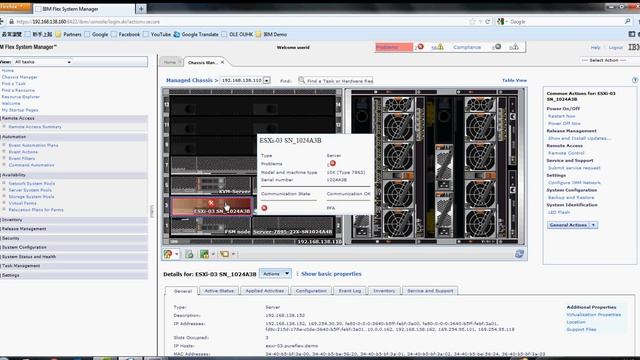Image resolution: width=640 pixels, height=360 pixels.
Task: Open the Actions dropdown beside Details
Action: [276, 274]
